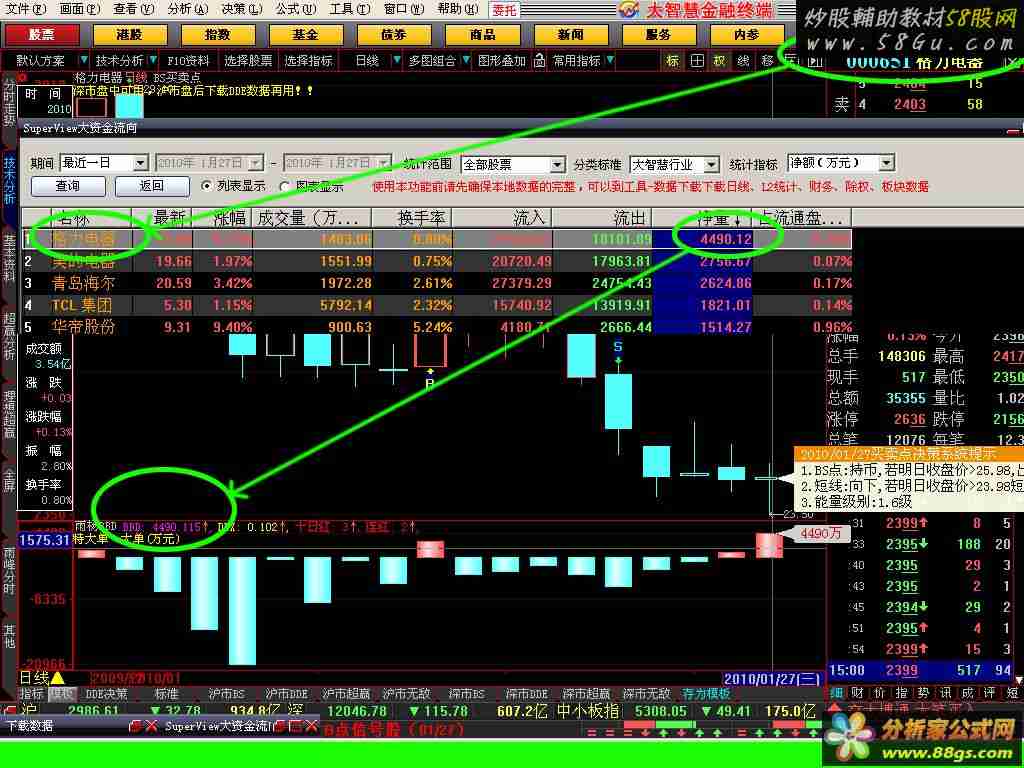
Task: Click the 标 toolbar icon
Action: click(673, 61)
